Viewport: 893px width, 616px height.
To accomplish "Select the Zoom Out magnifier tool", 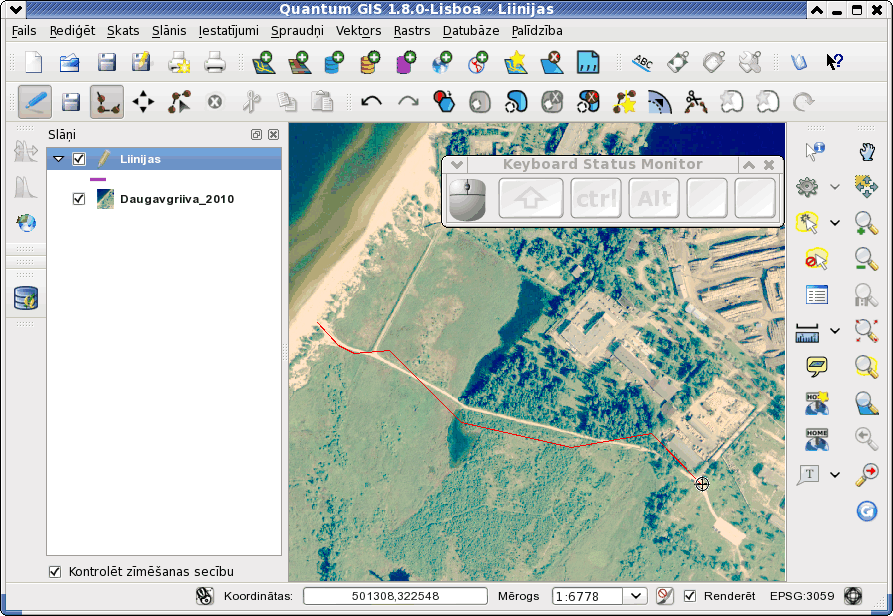I will pyautogui.click(x=866, y=259).
